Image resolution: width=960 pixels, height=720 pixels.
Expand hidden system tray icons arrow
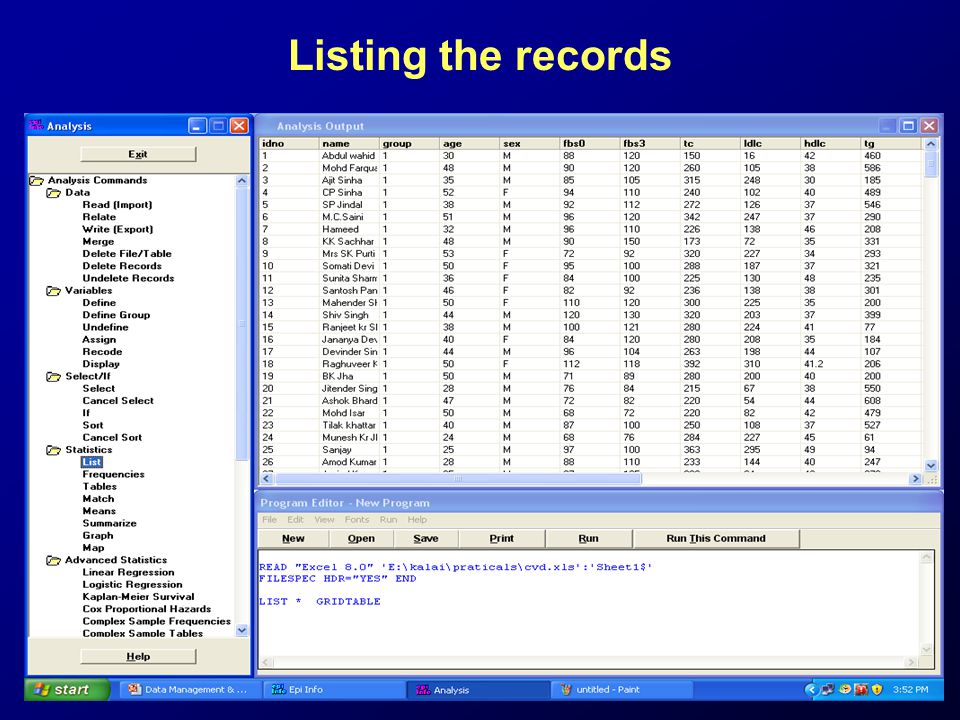[811, 689]
